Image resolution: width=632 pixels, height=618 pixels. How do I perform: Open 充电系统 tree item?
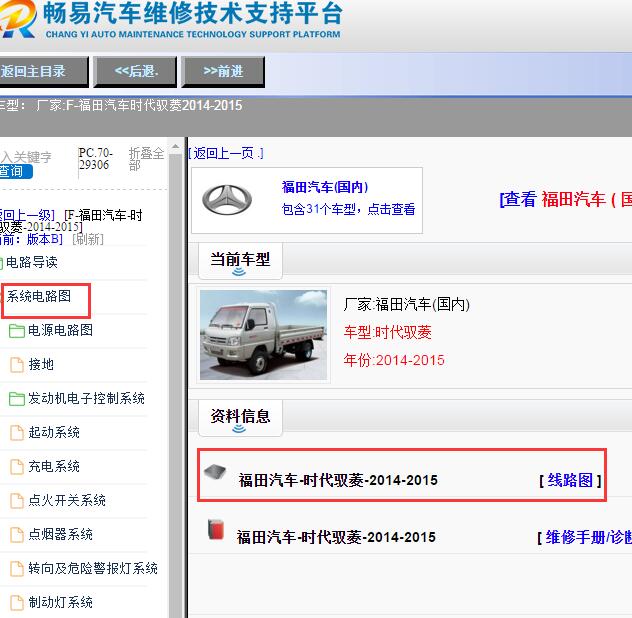point(54,466)
